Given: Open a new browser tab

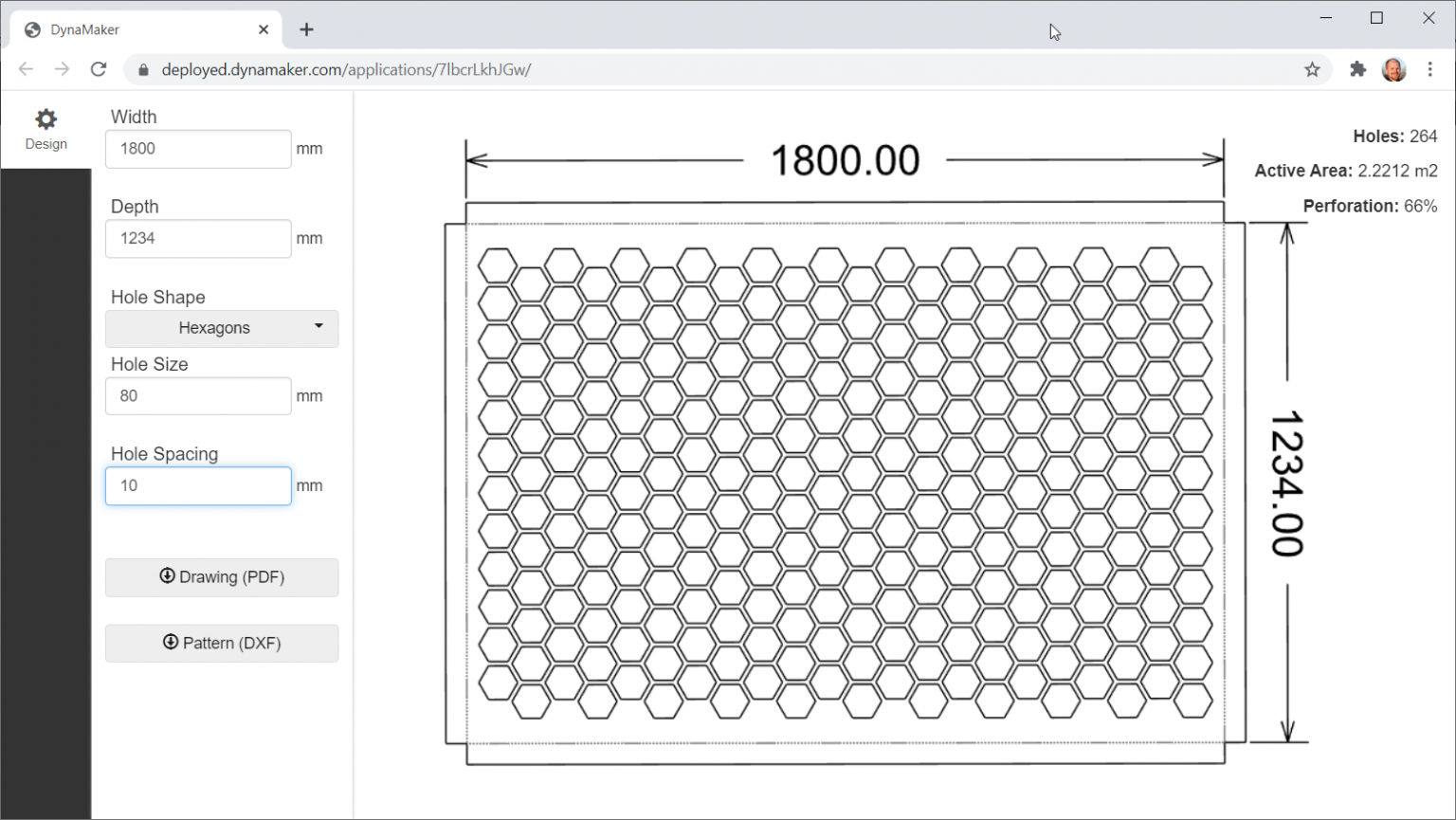Looking at the screenshot, I should click(x=306, y=29).
